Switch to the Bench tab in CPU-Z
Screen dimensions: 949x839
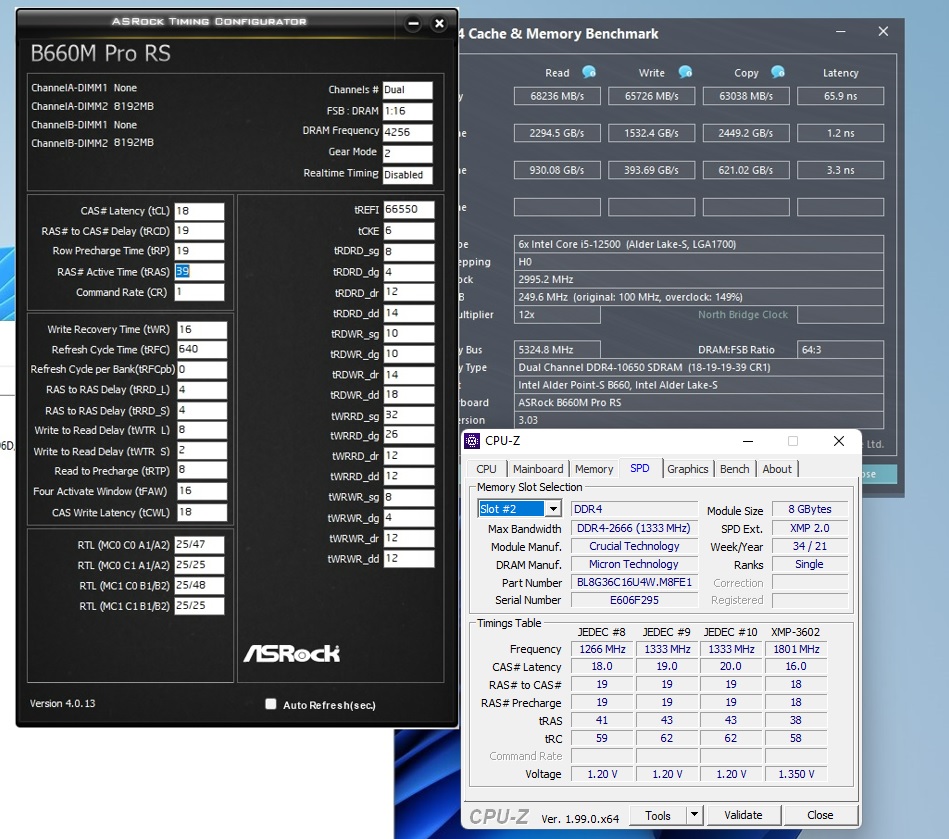tap(734, 469)
